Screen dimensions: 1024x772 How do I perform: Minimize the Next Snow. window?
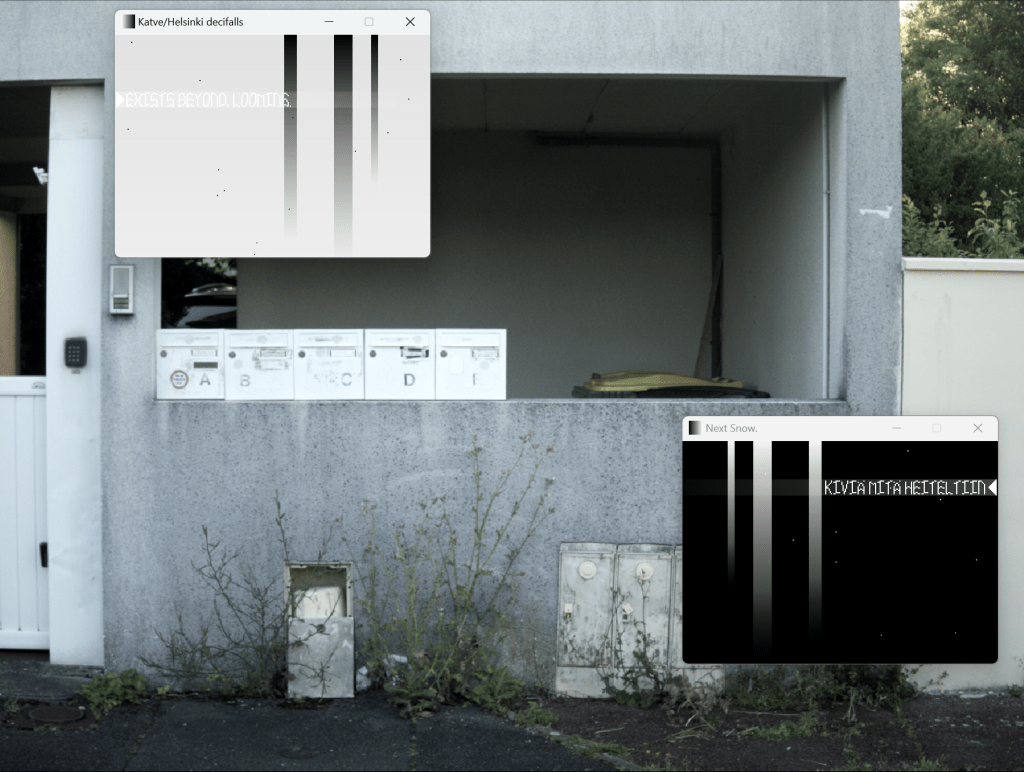coord(896,428)
